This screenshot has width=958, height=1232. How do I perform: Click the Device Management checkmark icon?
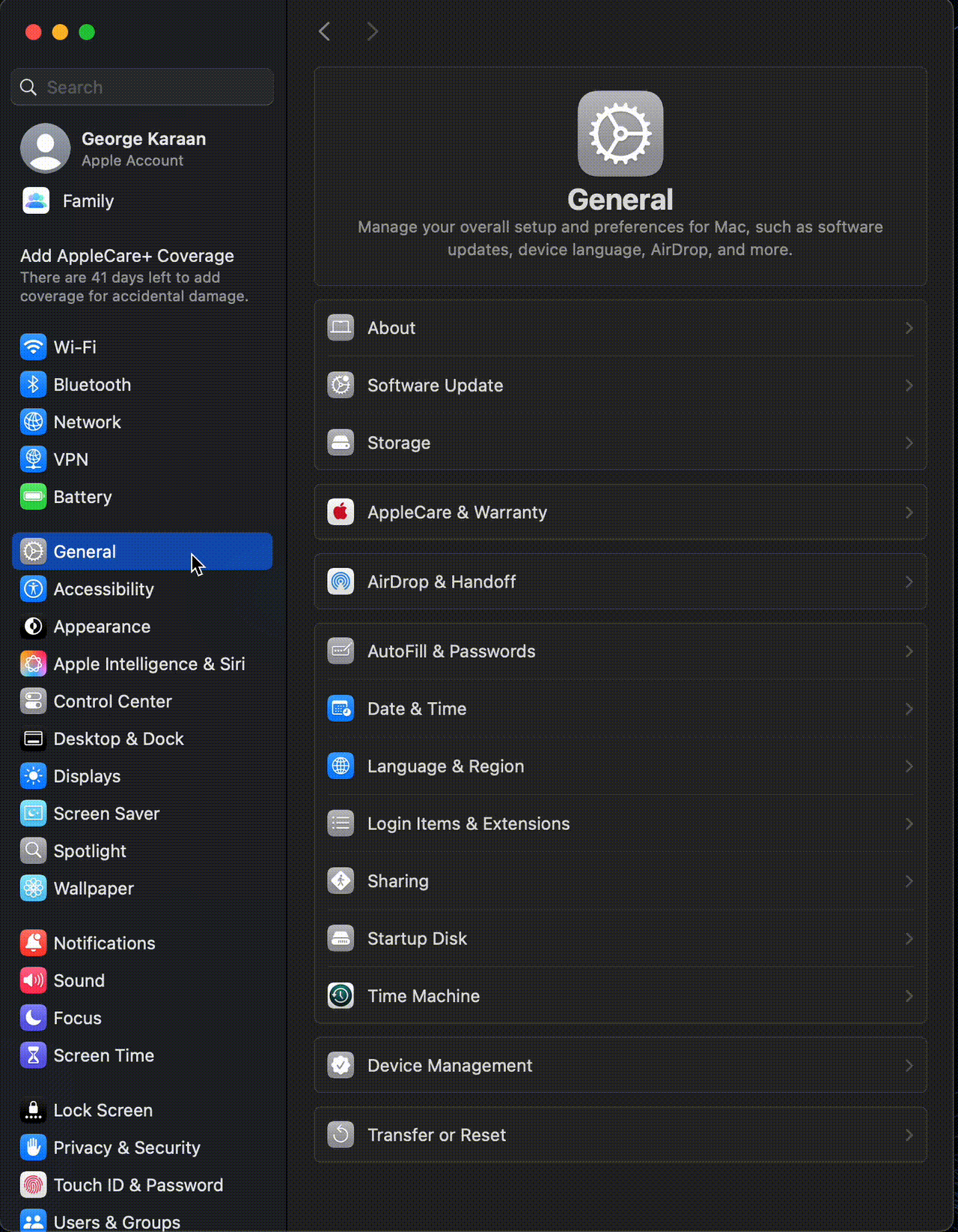pos(341,1066)
